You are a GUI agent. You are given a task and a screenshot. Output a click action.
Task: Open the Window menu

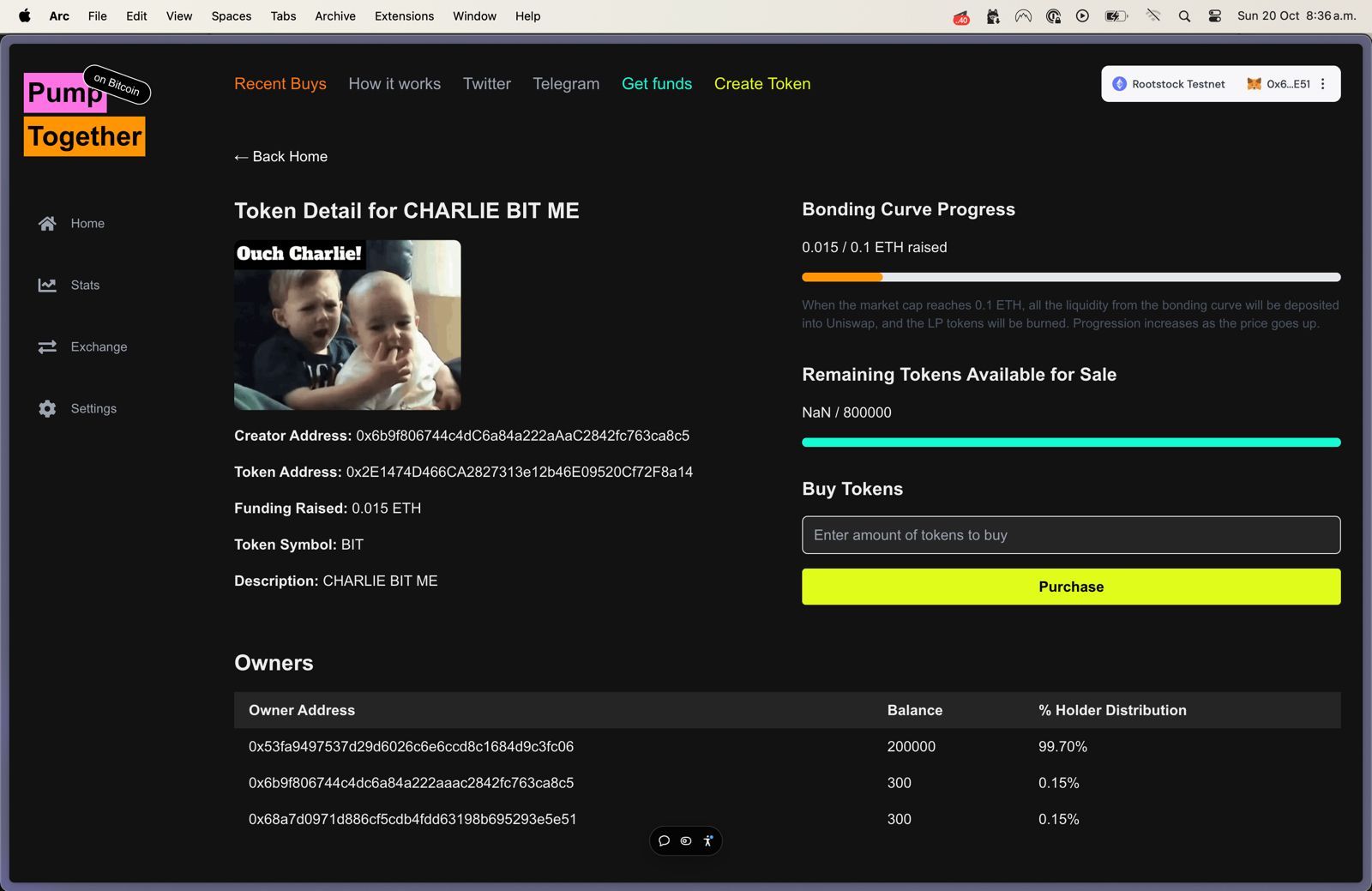pyautogui.click(x=474, y=15)
